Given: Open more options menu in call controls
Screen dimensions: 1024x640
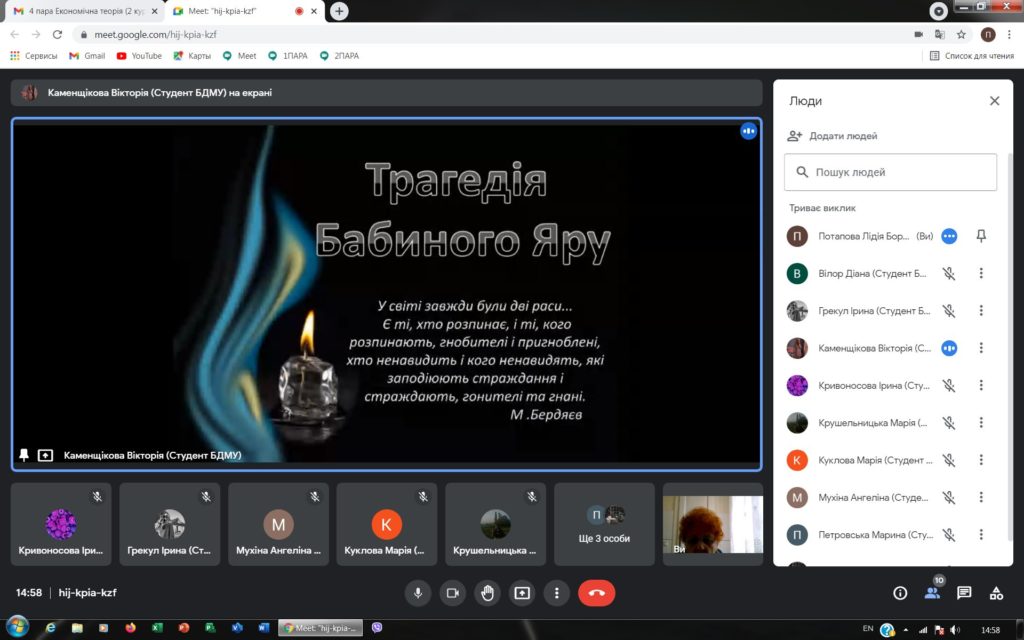Looking at the screenshot, I should (x=556, y=593).
